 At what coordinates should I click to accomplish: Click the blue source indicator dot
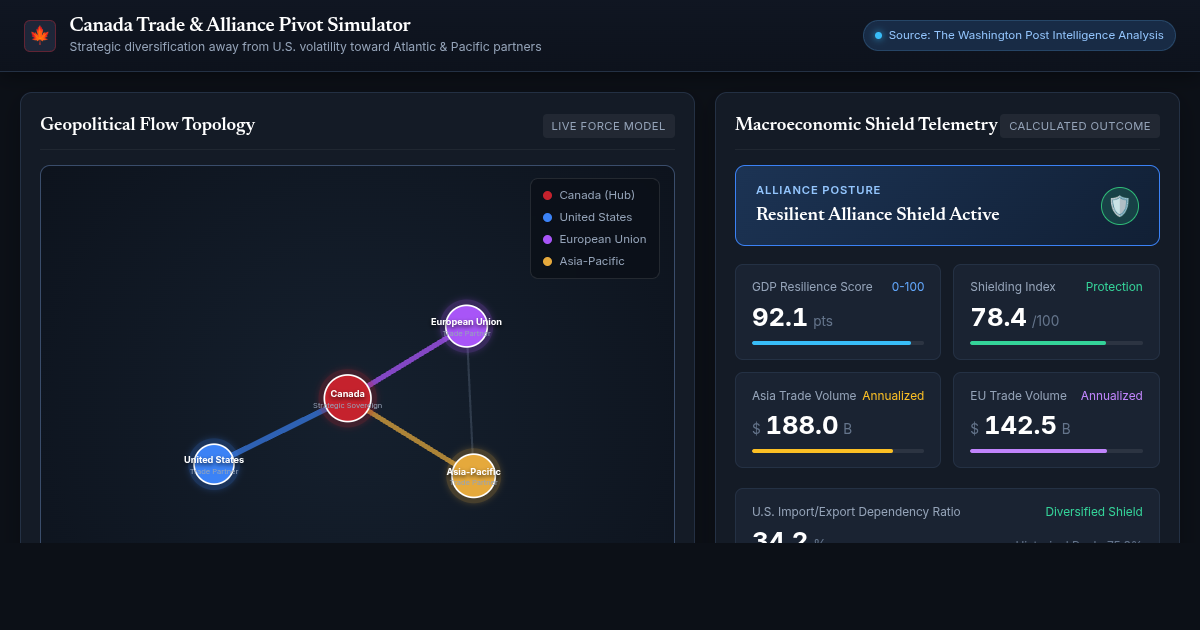pos(878,35)
